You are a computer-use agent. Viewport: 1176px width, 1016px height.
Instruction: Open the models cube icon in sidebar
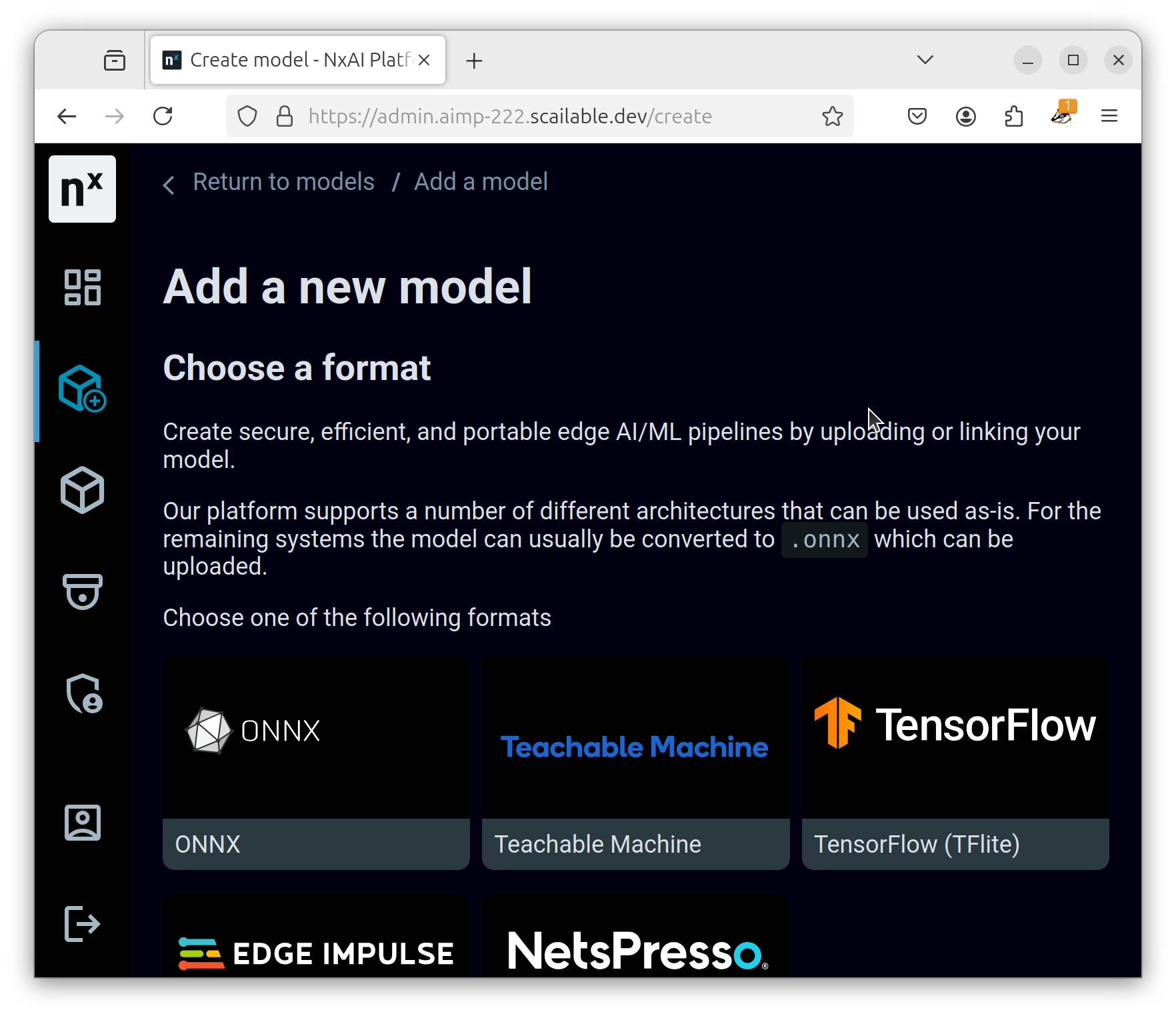pyautogui.click(x=82, y=491)
